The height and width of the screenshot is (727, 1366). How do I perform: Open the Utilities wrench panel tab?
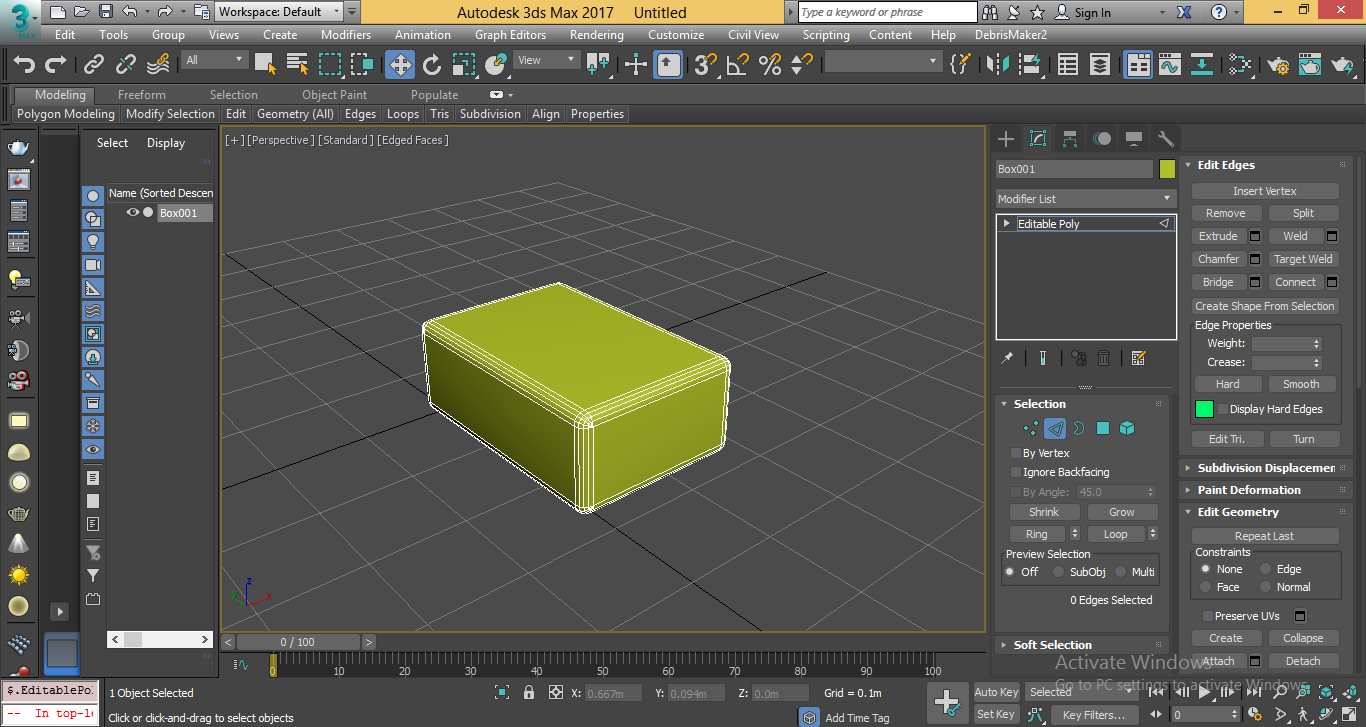(1165, 138)
